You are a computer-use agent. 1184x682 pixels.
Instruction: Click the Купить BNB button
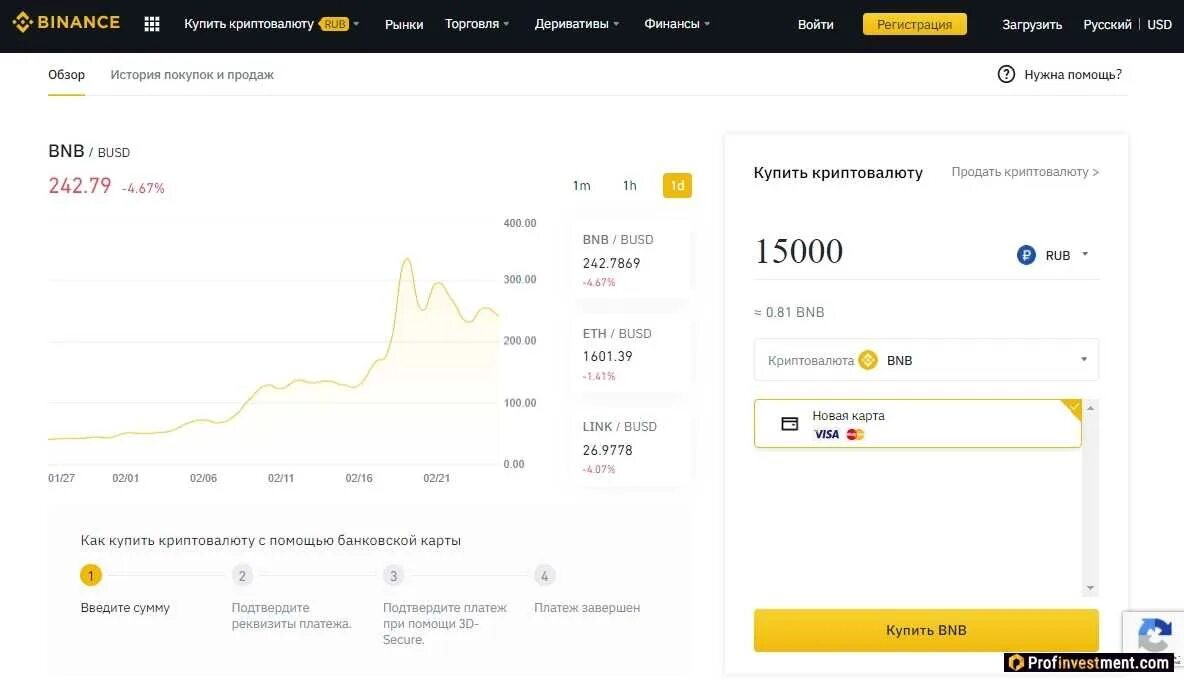[x=926, y=630]
